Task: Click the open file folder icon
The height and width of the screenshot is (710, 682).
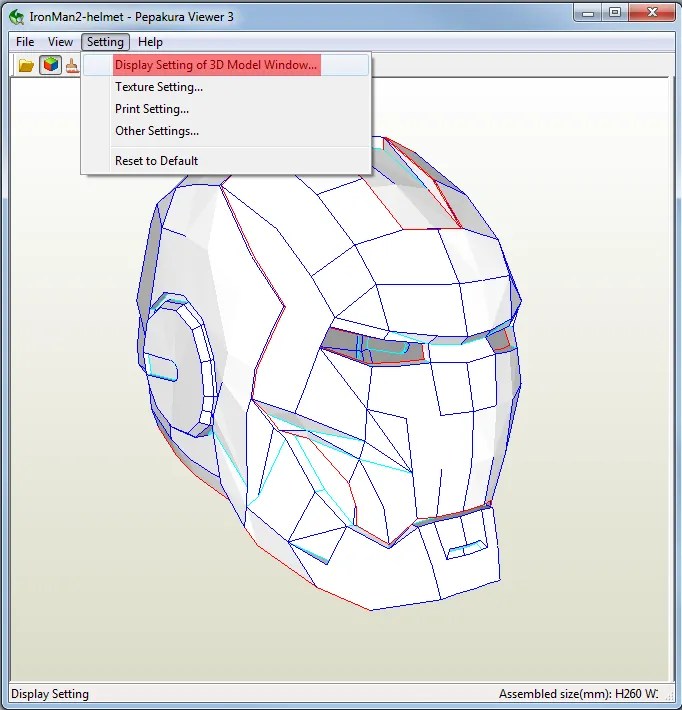Action: (x=26, y=66)
